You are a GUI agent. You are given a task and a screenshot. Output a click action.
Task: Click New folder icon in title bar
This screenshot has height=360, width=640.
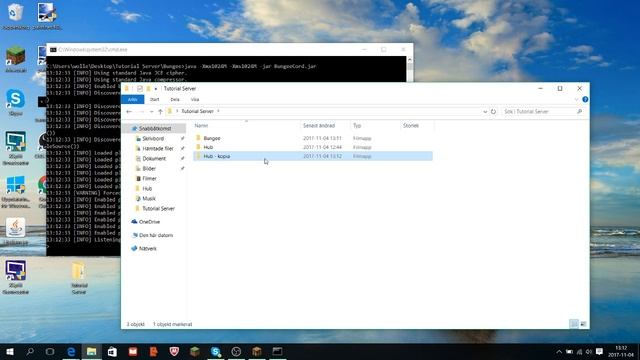(x=149, y=89)
